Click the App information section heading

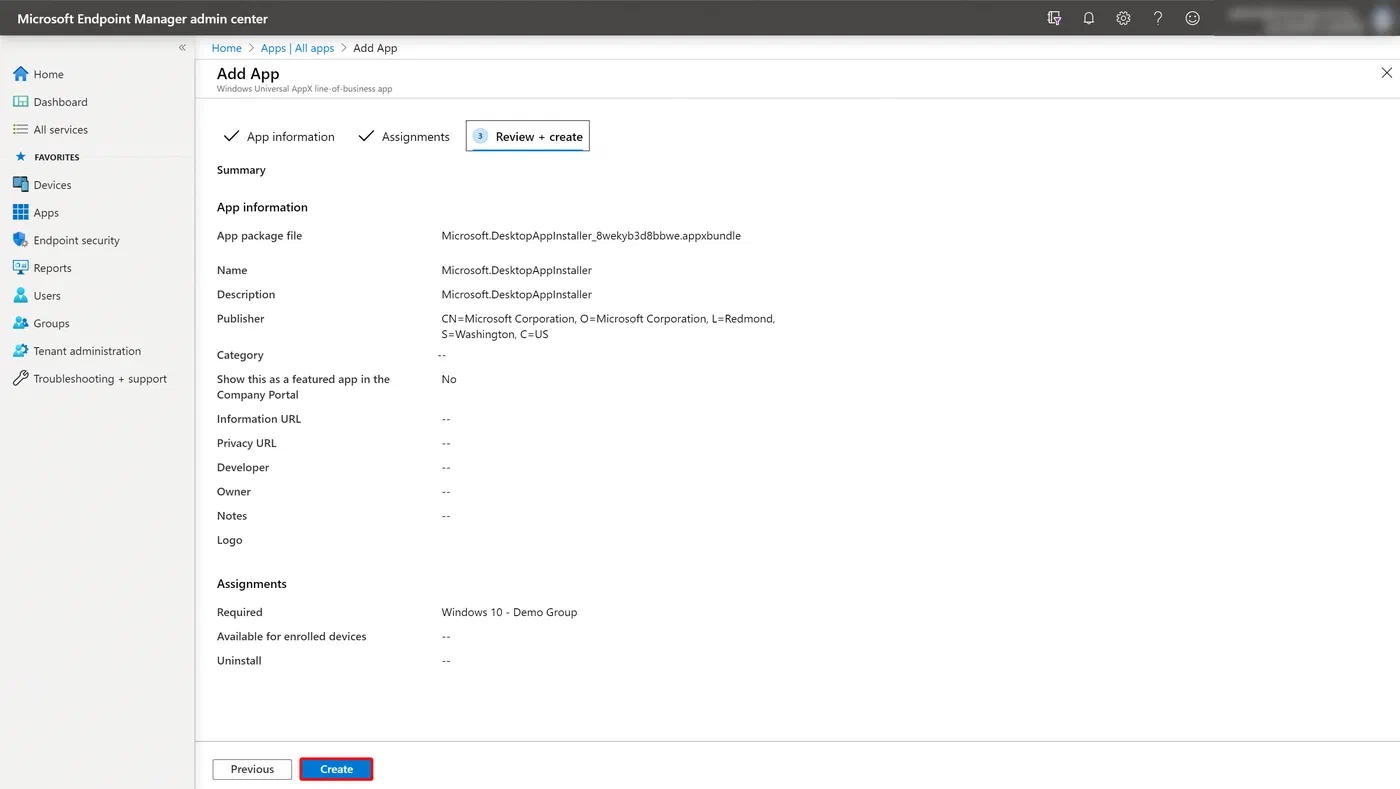point(262,208)
